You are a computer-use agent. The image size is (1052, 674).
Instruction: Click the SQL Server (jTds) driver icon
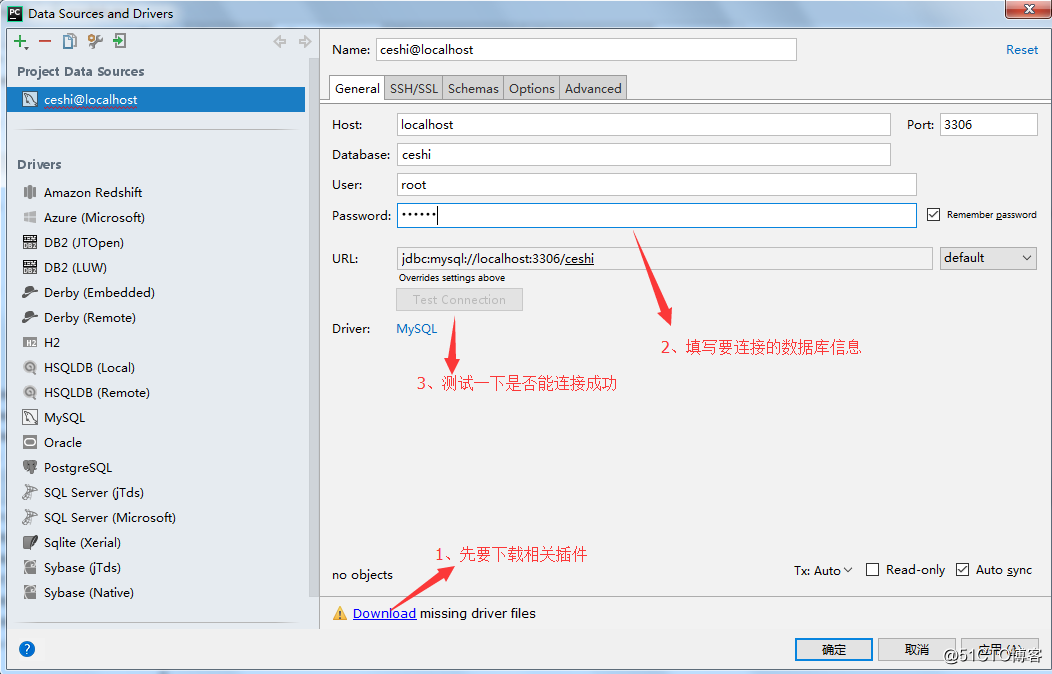pos(30,492)
